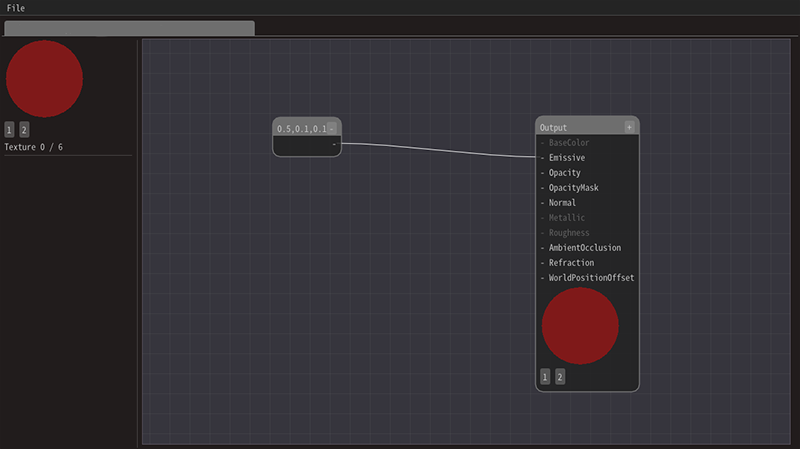Click the AmbientOcclusion input pin

pos(543,248)
